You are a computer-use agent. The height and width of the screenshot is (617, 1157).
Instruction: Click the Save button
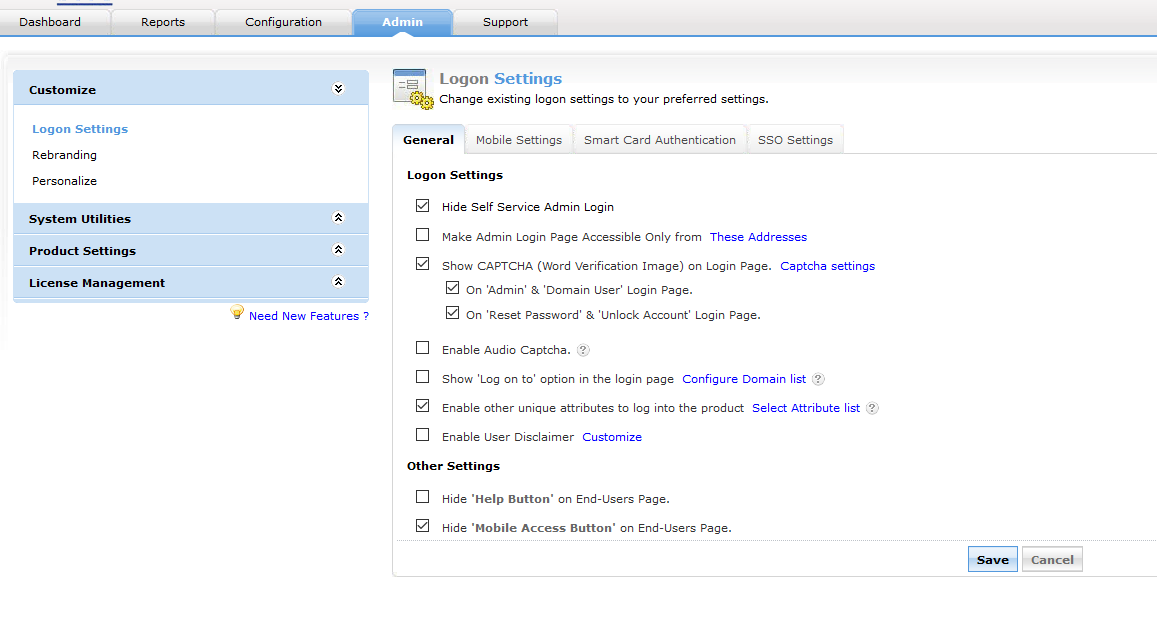pos(992,559)
